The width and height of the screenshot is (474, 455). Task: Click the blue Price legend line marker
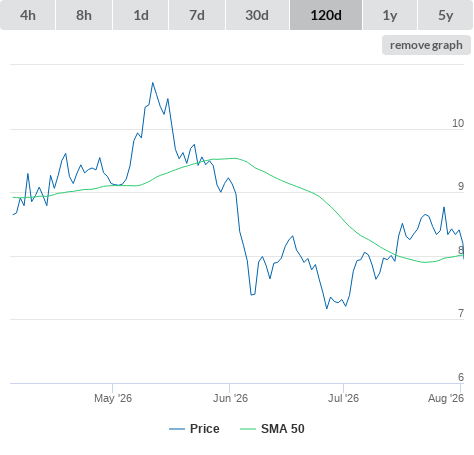click(177, 429)
